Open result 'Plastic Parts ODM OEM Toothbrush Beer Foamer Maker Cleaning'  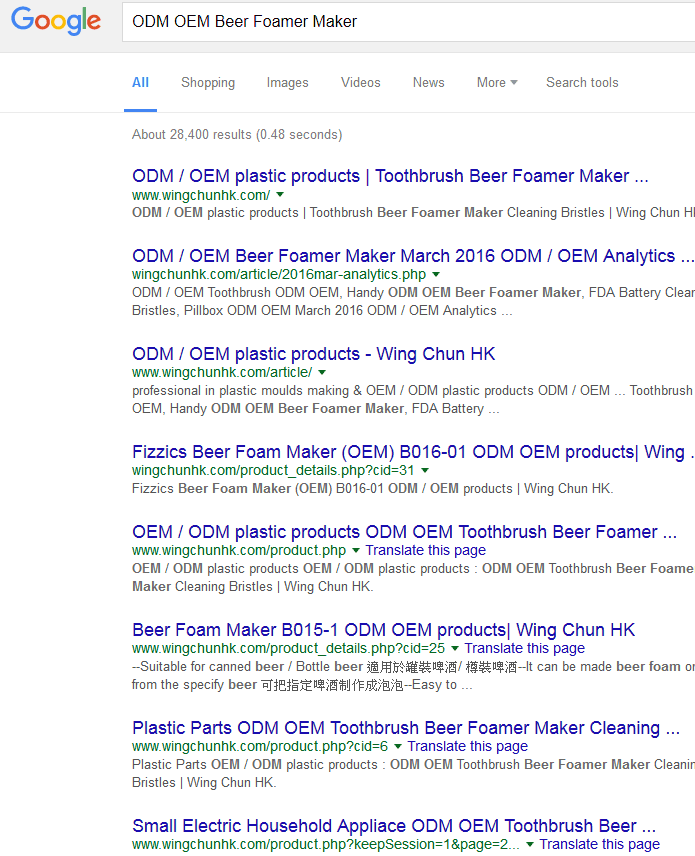click(x=406, y=728)
